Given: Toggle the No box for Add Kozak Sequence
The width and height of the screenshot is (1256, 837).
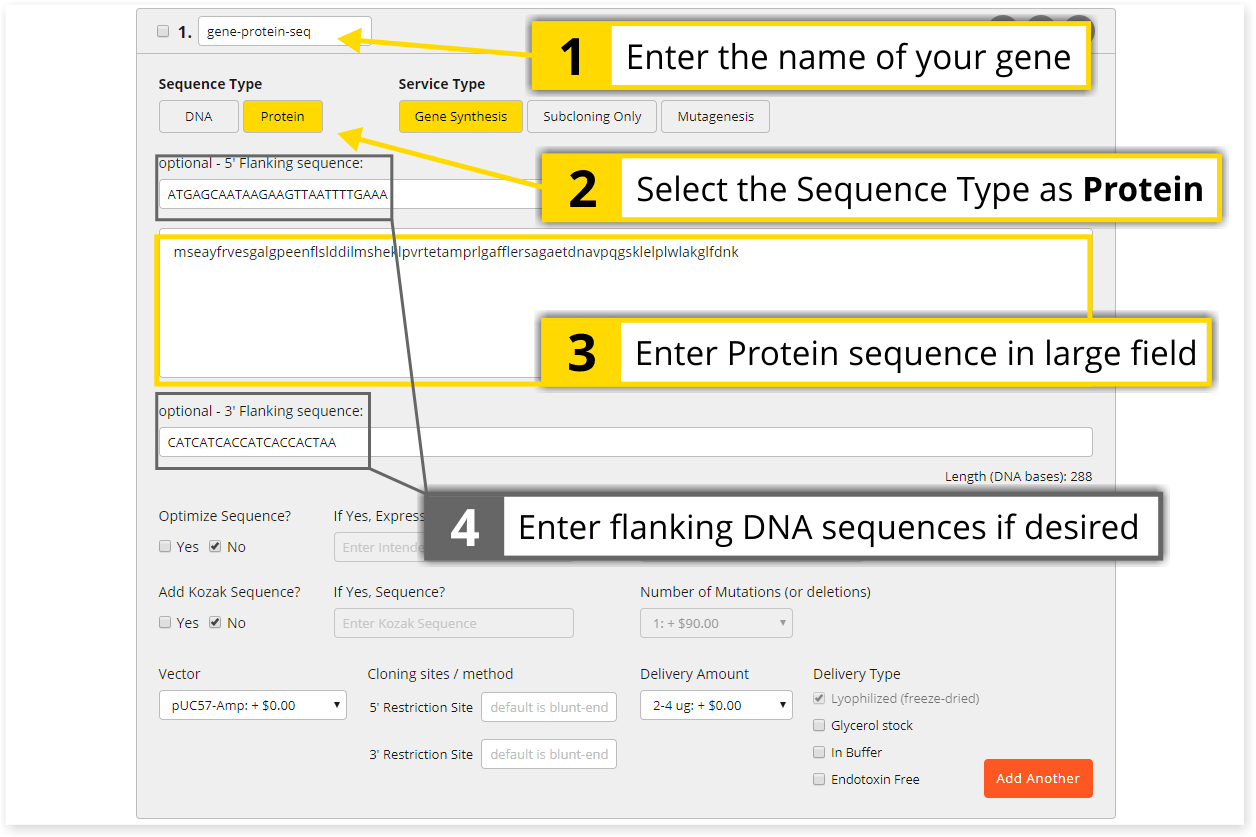Looking at the screenshot, I should tap(215, 623).
